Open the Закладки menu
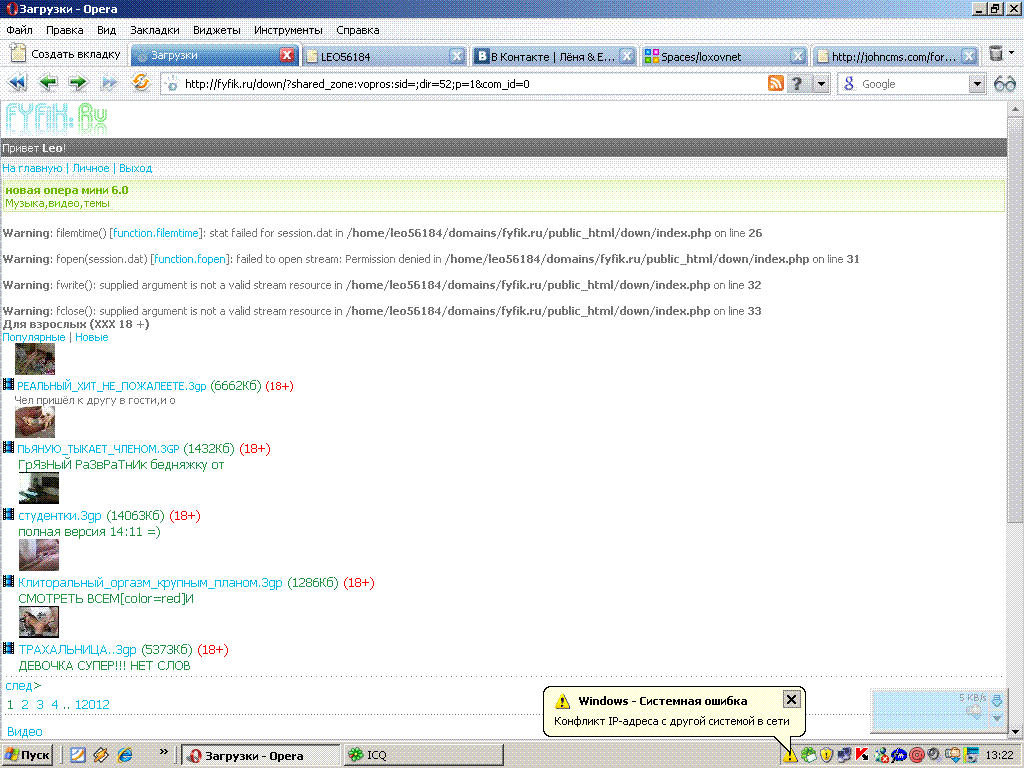 tap(155, 30)
